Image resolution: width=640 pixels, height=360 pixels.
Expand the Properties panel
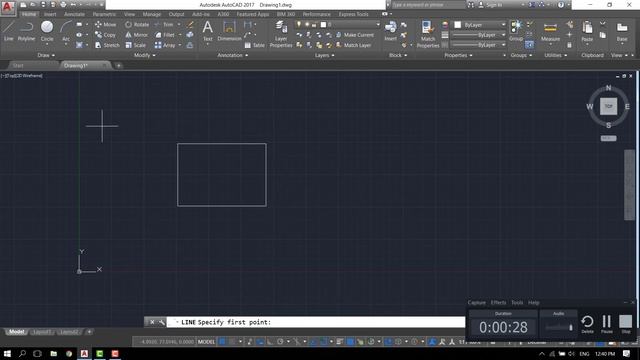pos(458,55)
